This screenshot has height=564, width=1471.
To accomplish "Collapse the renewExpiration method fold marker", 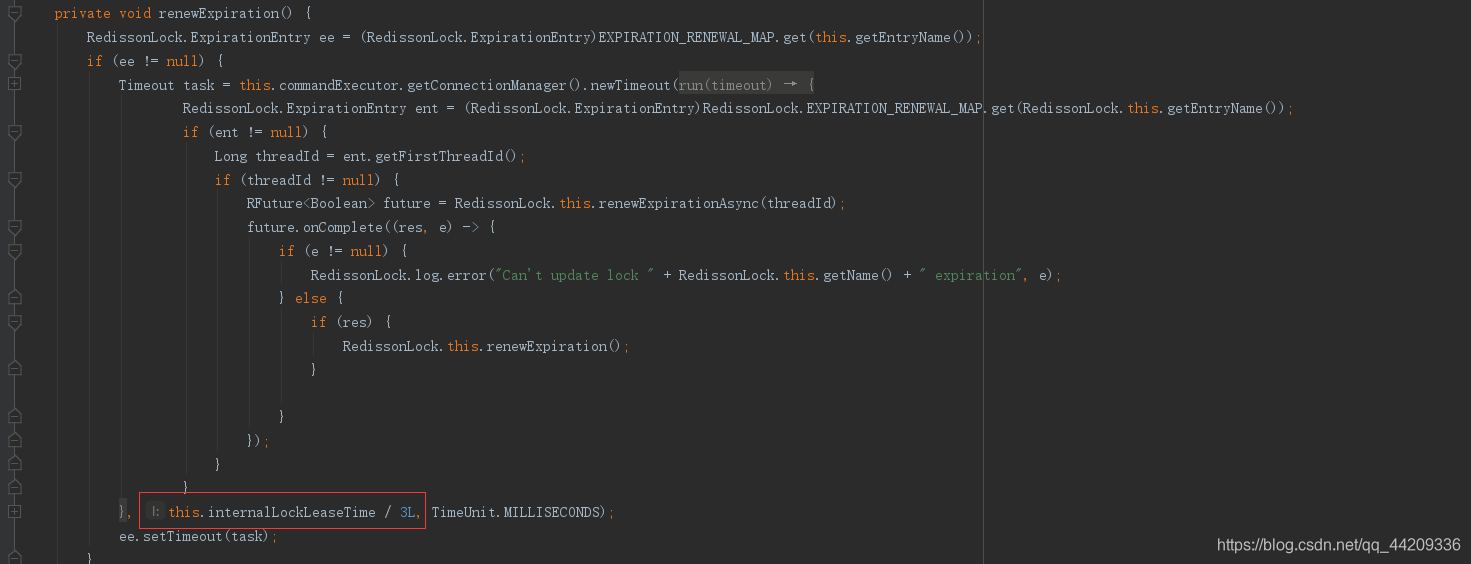I will pyautogui.click(x=14, y=13).
